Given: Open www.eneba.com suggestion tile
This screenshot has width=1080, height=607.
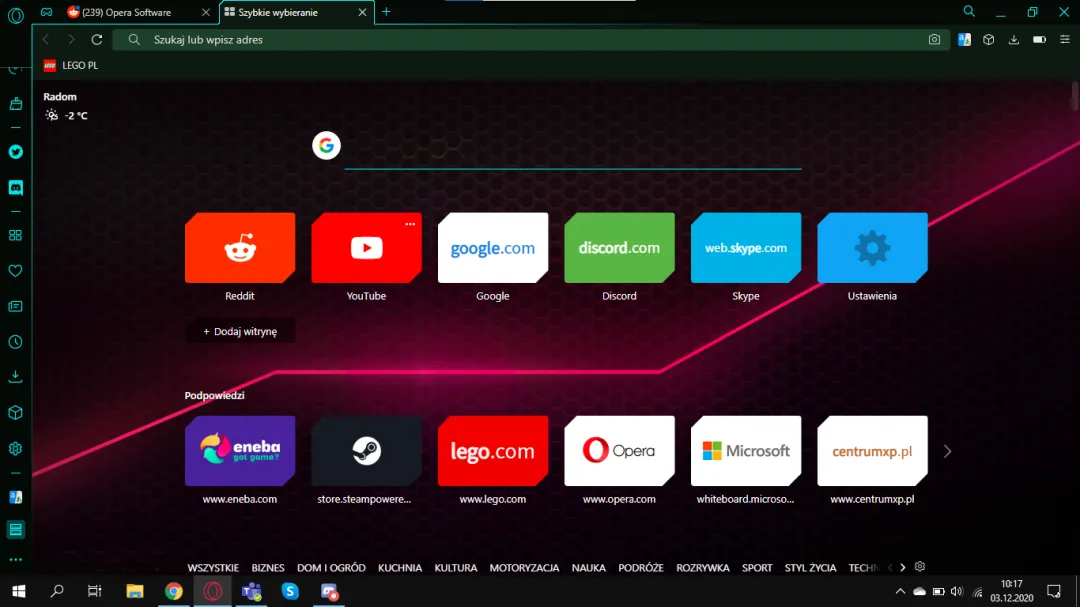Looking at the screenshot, I should tap(240, 451).
